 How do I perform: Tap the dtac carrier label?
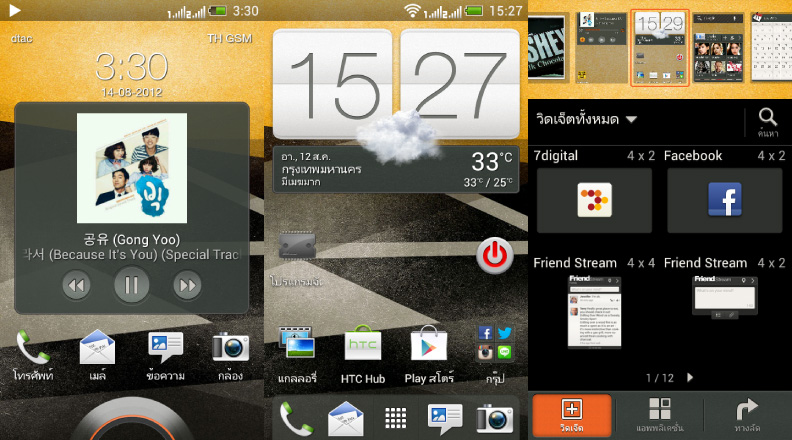point(22,38)
